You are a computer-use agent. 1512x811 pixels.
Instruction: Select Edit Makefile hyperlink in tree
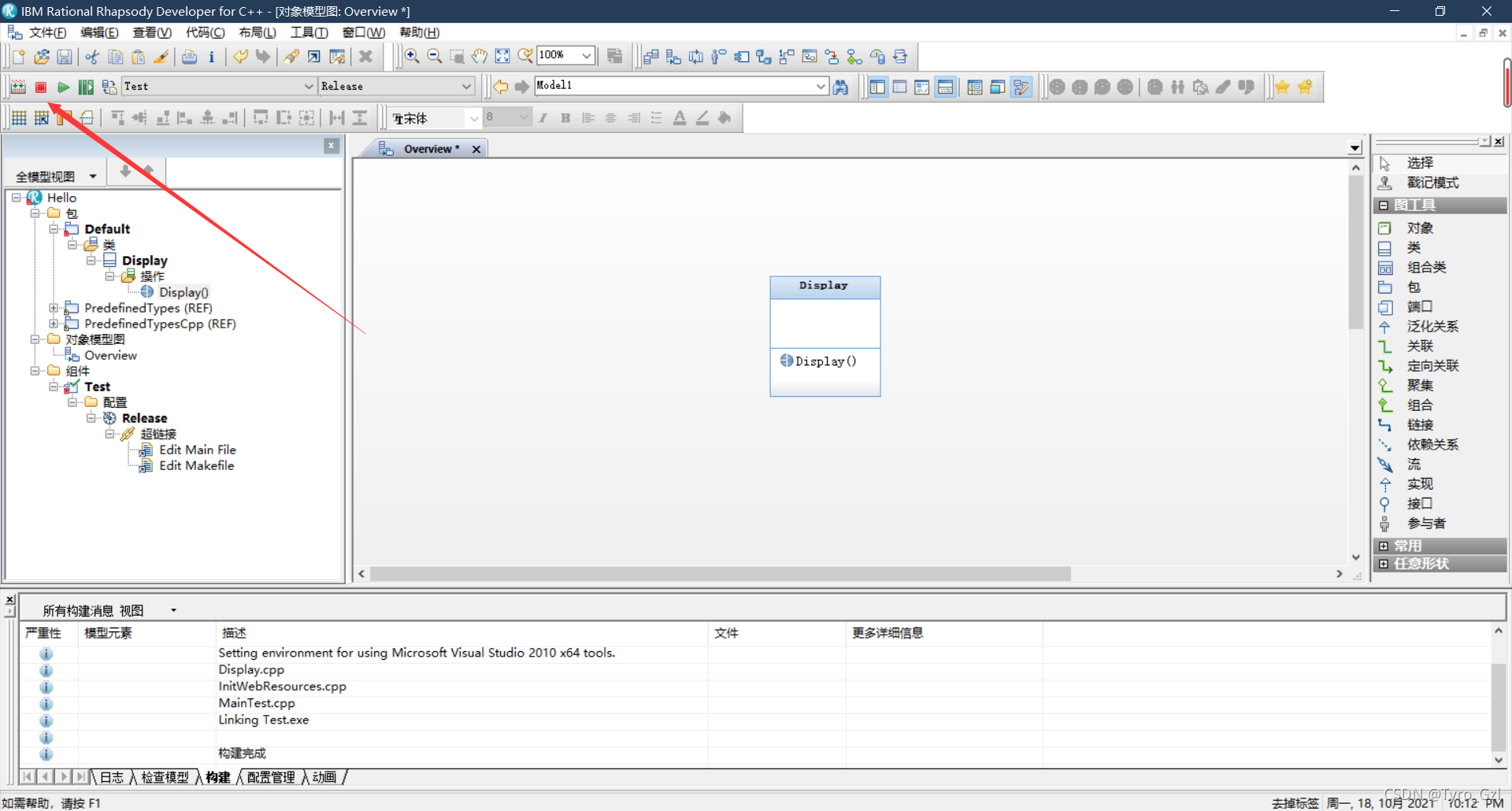click(197, 465)
